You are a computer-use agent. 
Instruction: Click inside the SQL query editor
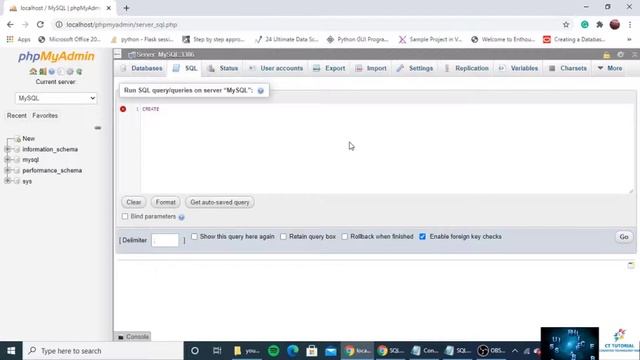click(386, 148)
